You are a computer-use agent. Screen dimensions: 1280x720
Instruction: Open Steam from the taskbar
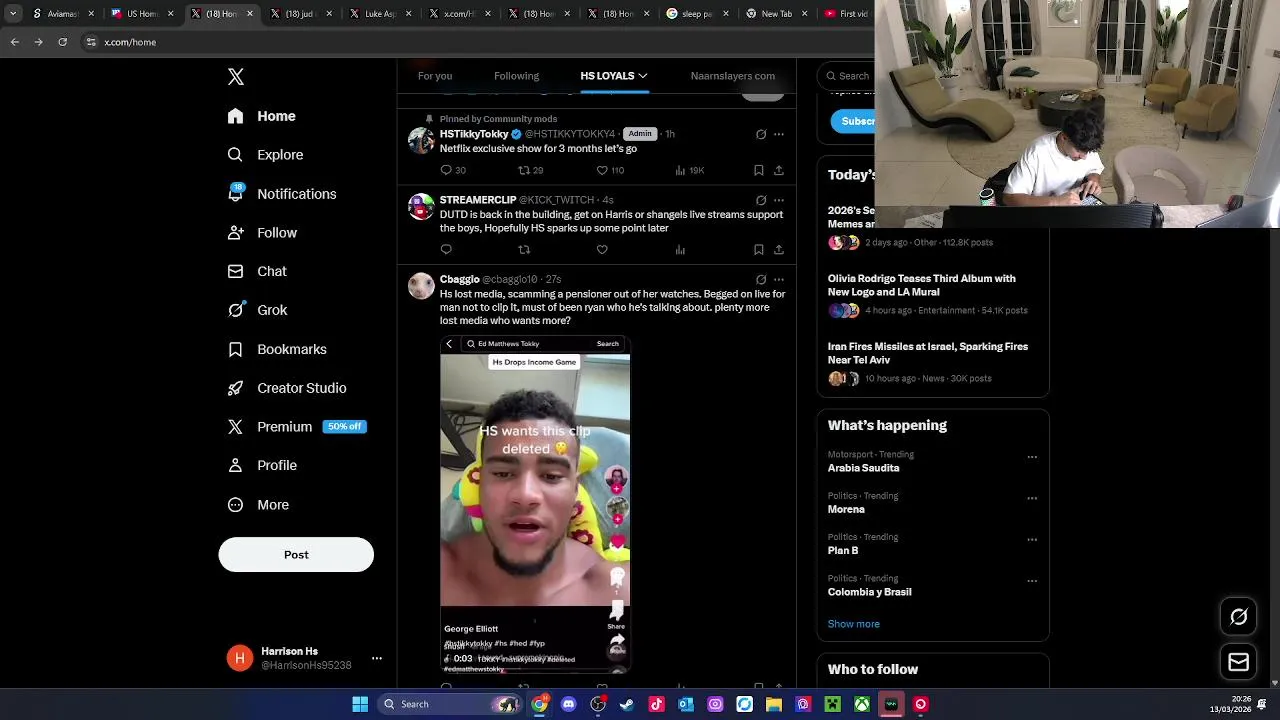[x=627, y=704]
